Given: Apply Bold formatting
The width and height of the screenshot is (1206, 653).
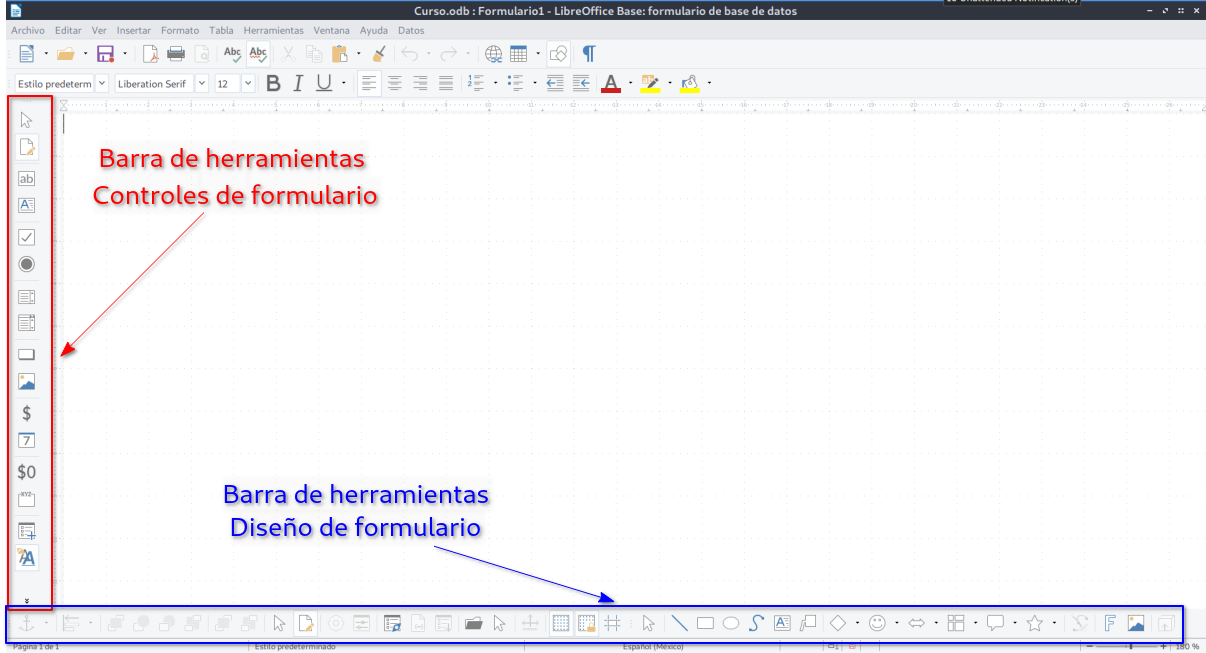Looking at the screenshot, I should click(x=273, y=84).
